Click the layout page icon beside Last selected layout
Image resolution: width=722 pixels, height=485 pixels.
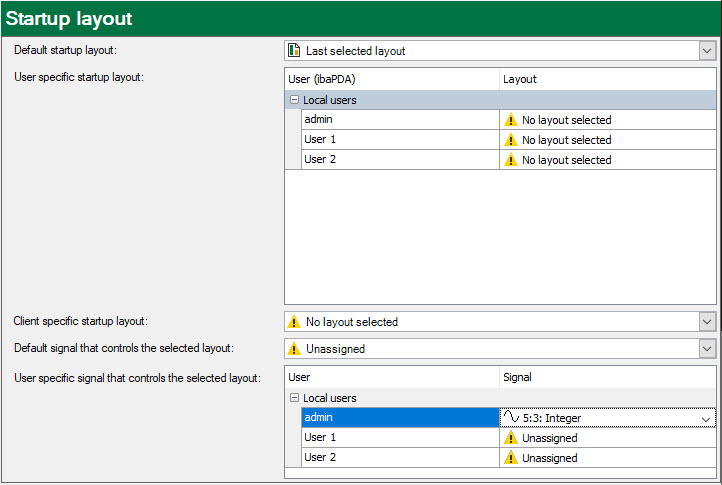[x=294, y=50]
